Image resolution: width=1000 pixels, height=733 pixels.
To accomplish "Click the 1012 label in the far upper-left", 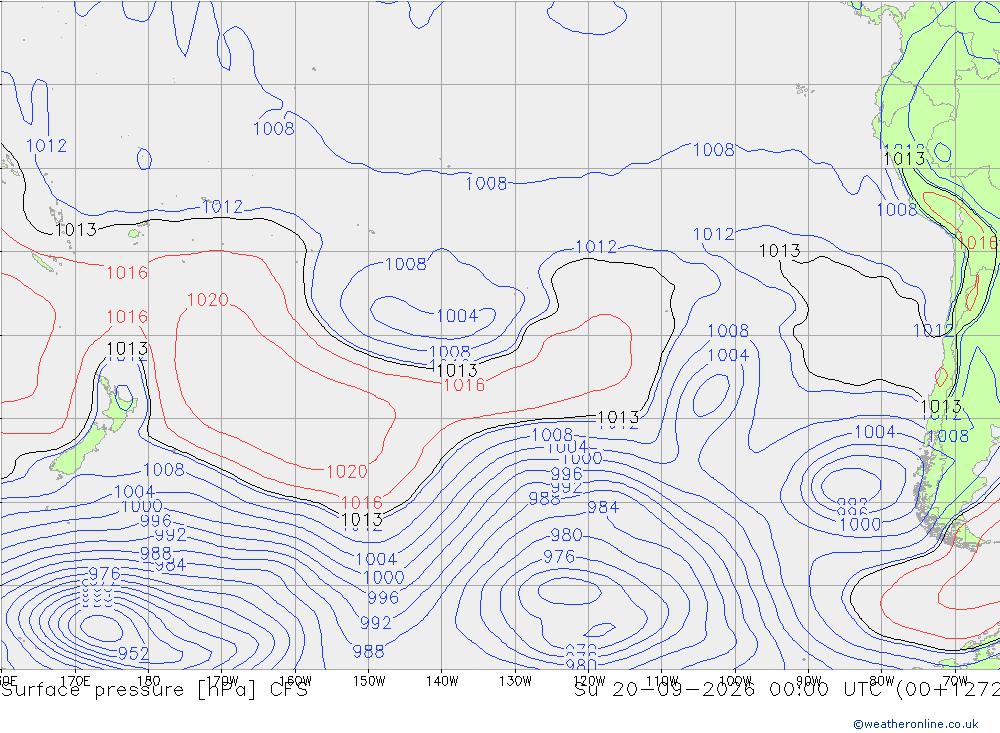I will [x=46, y=146].
